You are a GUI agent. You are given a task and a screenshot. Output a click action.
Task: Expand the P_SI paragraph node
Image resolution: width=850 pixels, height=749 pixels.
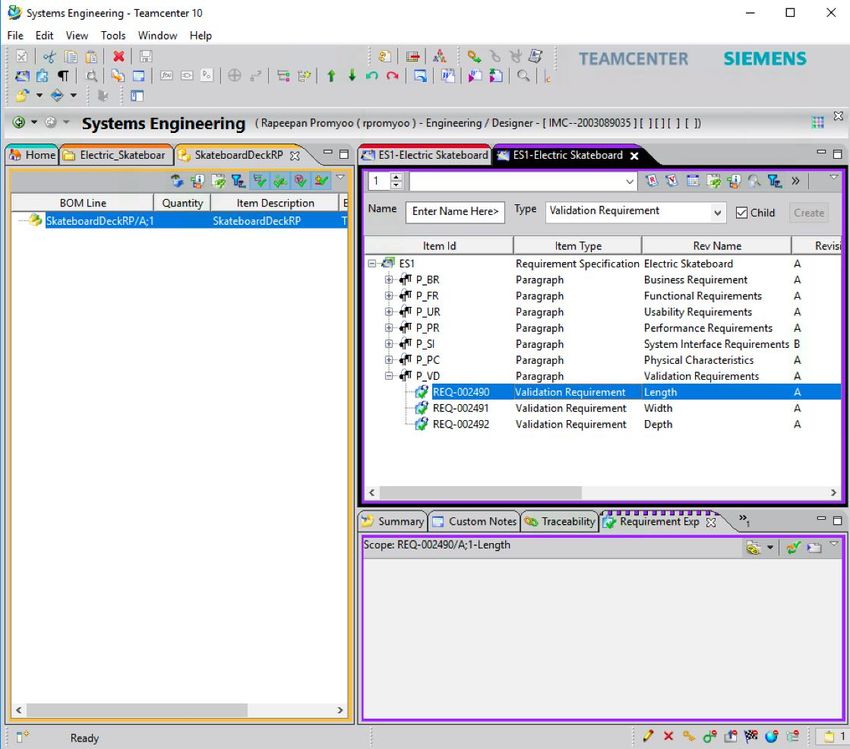pyautogui.click(x=389, y=344)
